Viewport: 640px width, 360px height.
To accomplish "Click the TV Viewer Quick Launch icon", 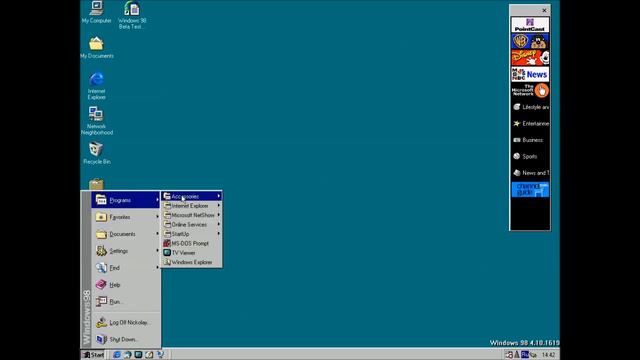I will [x=138, y=354].
